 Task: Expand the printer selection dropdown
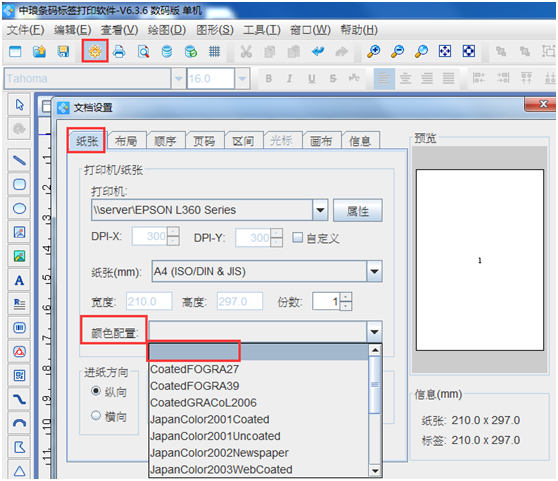coord(320,210)
